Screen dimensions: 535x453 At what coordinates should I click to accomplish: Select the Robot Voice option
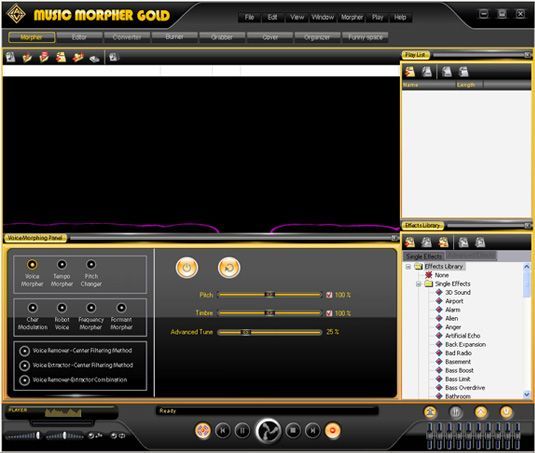(62, 308)
